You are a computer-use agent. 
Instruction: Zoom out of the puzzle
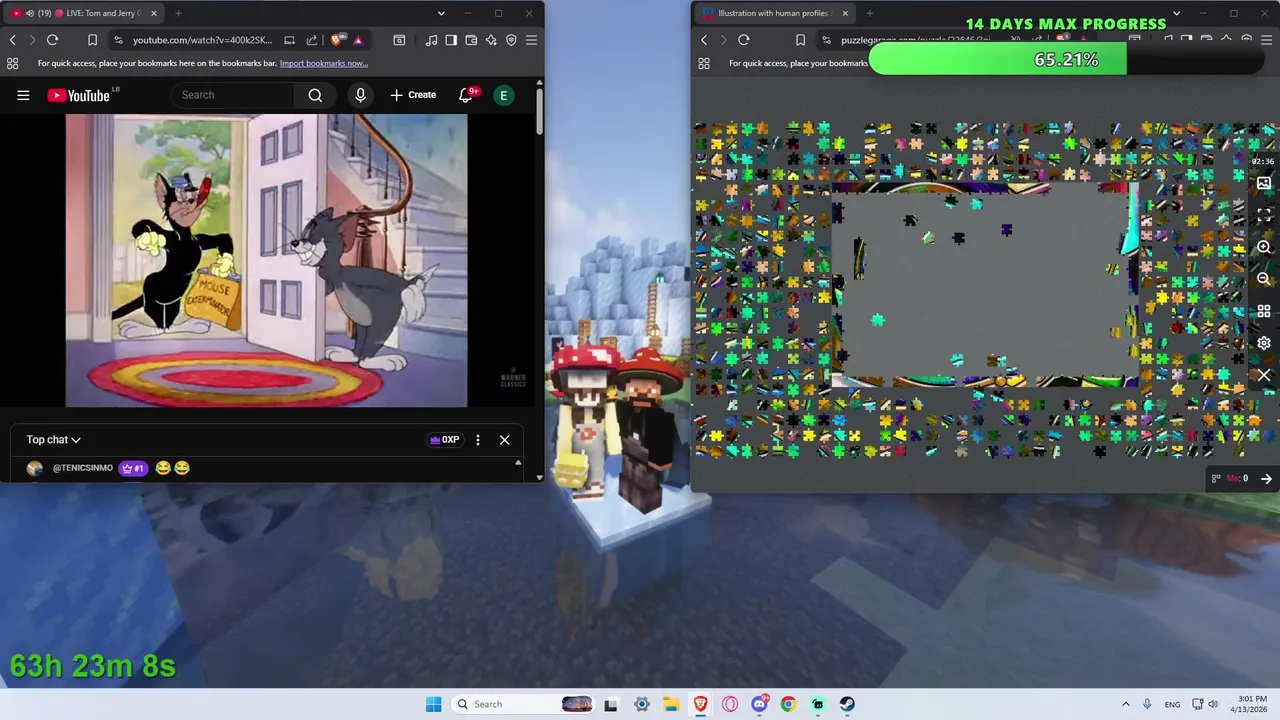coord(1264,279)
